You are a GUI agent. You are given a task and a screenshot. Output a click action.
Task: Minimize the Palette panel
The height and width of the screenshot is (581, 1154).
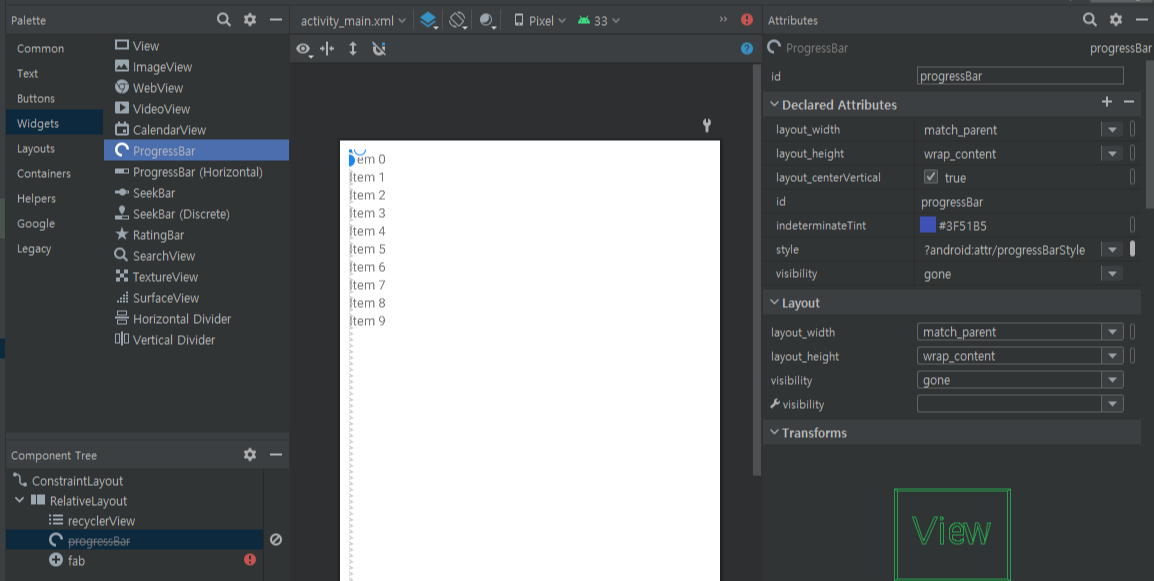pos(276,20)
